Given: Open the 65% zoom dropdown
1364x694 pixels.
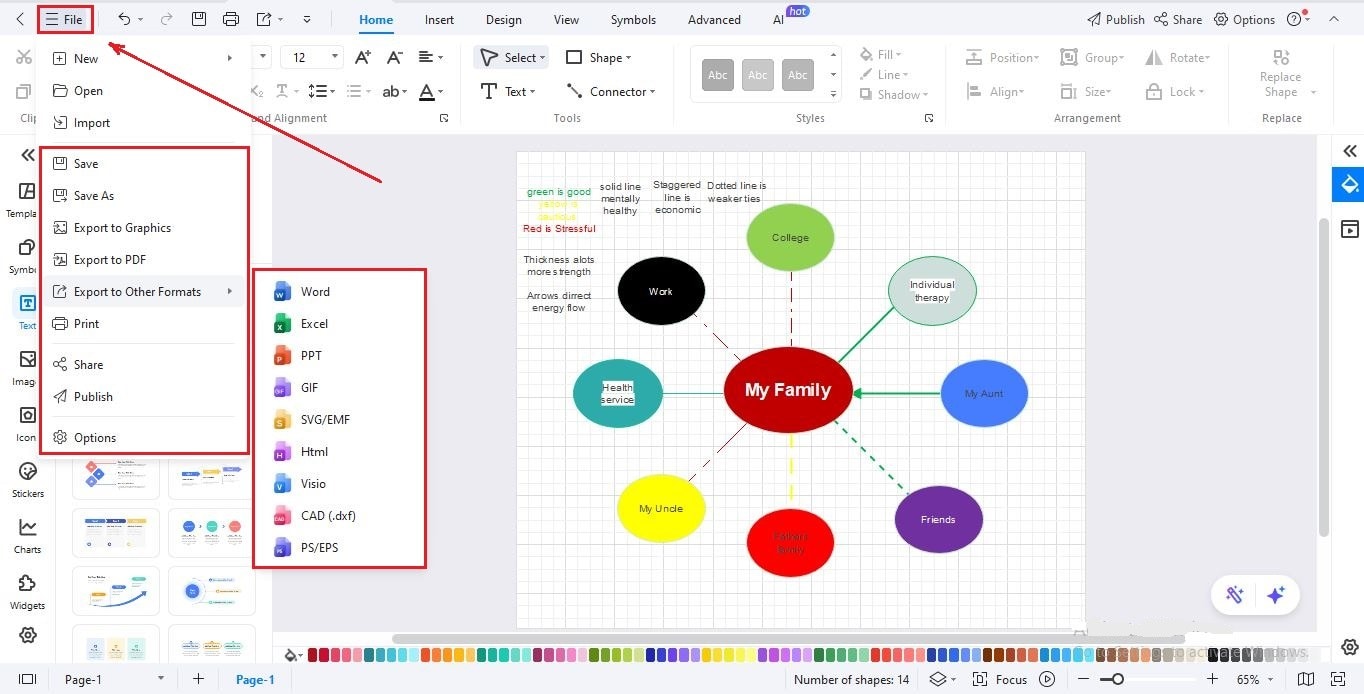Looking at the screenshot, I should coord(1254,679).
